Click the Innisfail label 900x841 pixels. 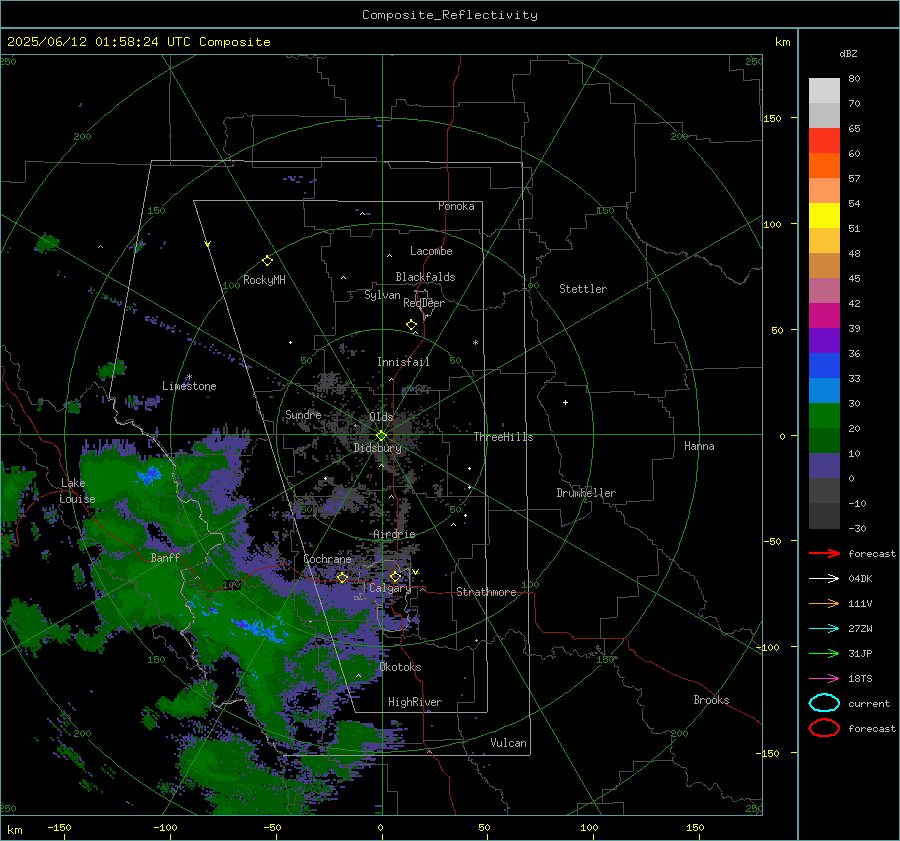point(403,362)
